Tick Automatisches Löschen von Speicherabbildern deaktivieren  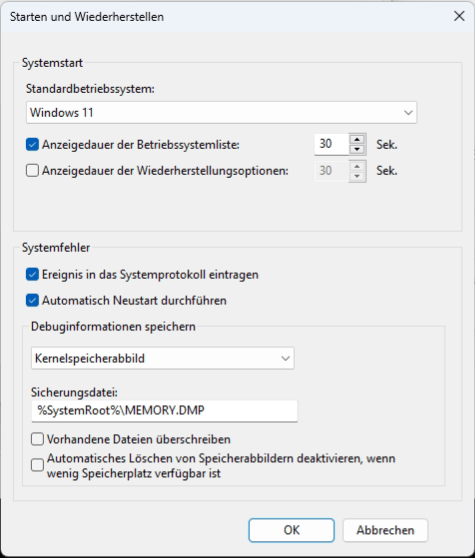click(x=37, y=465)
